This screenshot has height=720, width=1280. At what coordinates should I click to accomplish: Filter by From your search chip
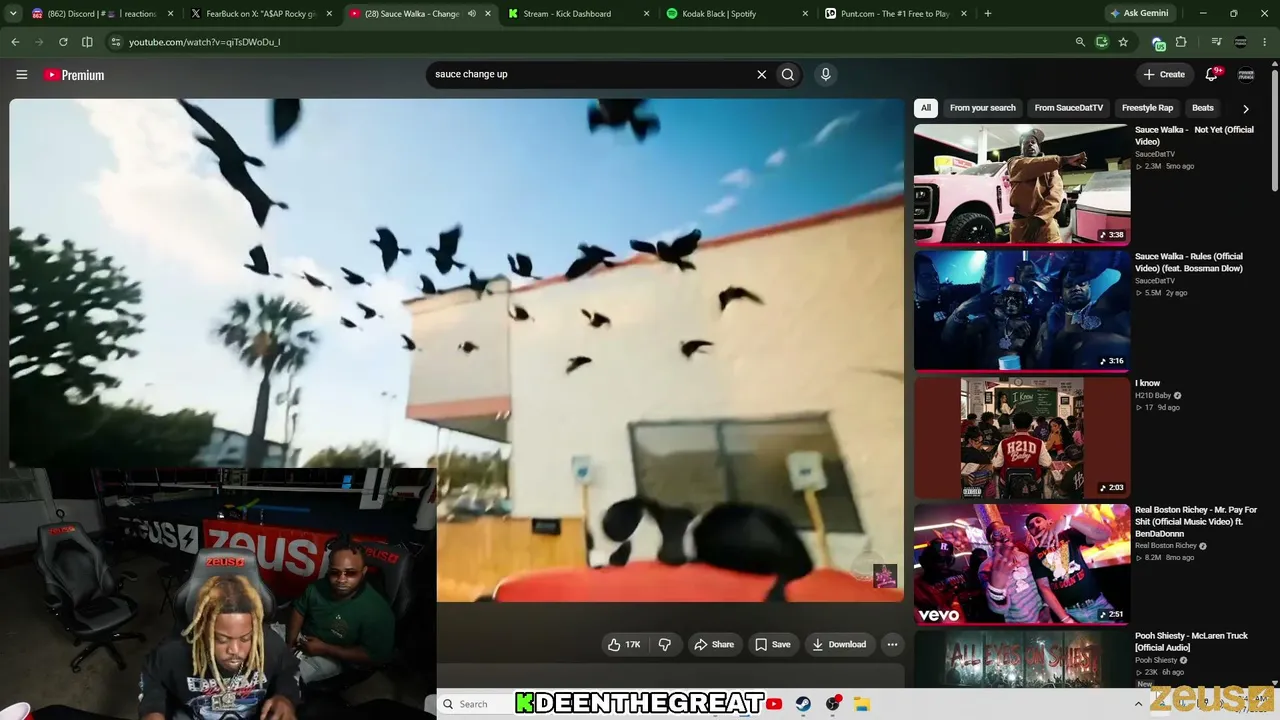982,108
